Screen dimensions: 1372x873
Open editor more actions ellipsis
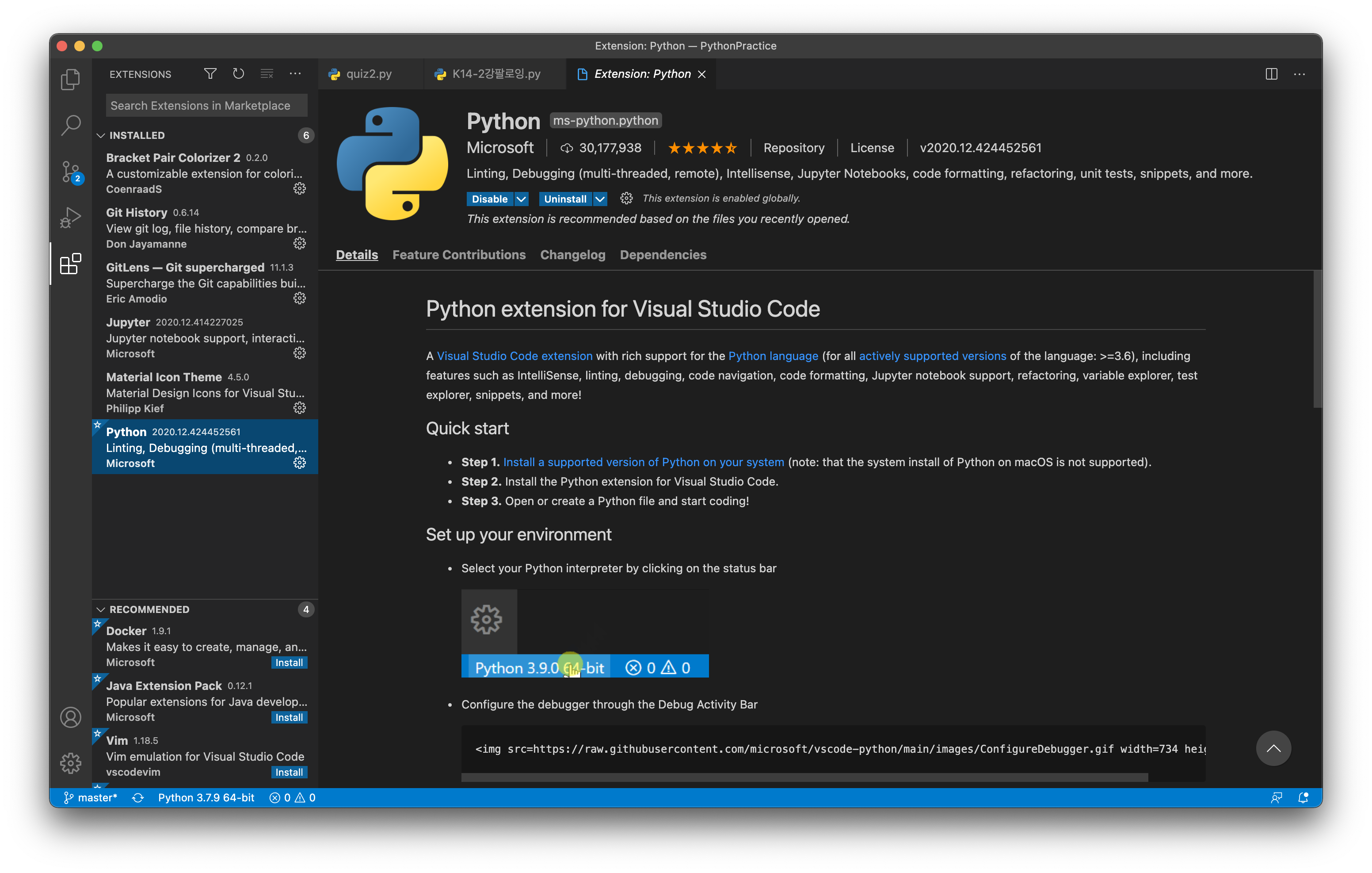pyautogui.click(x=1299, y=74)
